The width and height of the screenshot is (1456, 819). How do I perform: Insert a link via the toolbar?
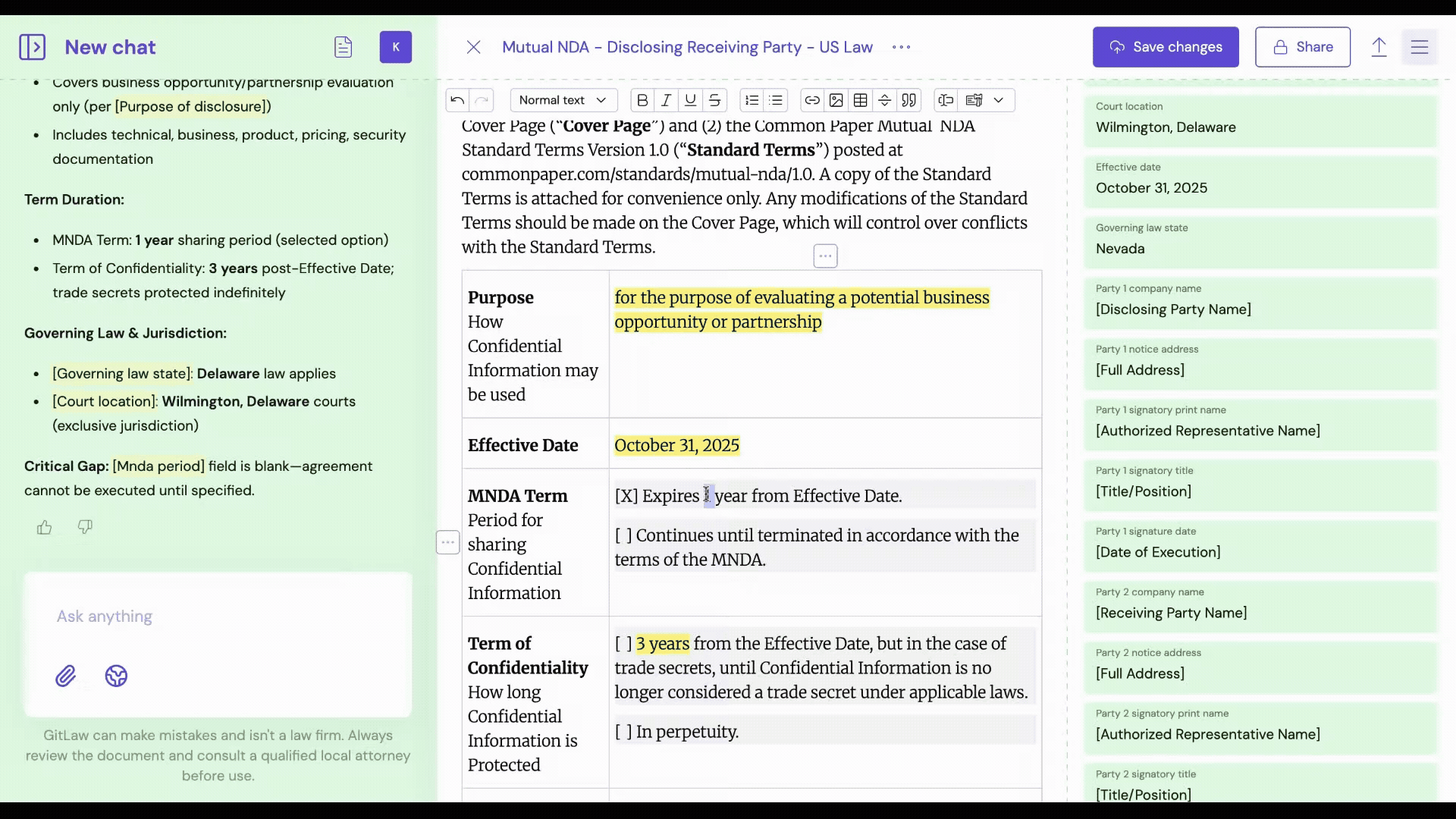pos(811,100)
